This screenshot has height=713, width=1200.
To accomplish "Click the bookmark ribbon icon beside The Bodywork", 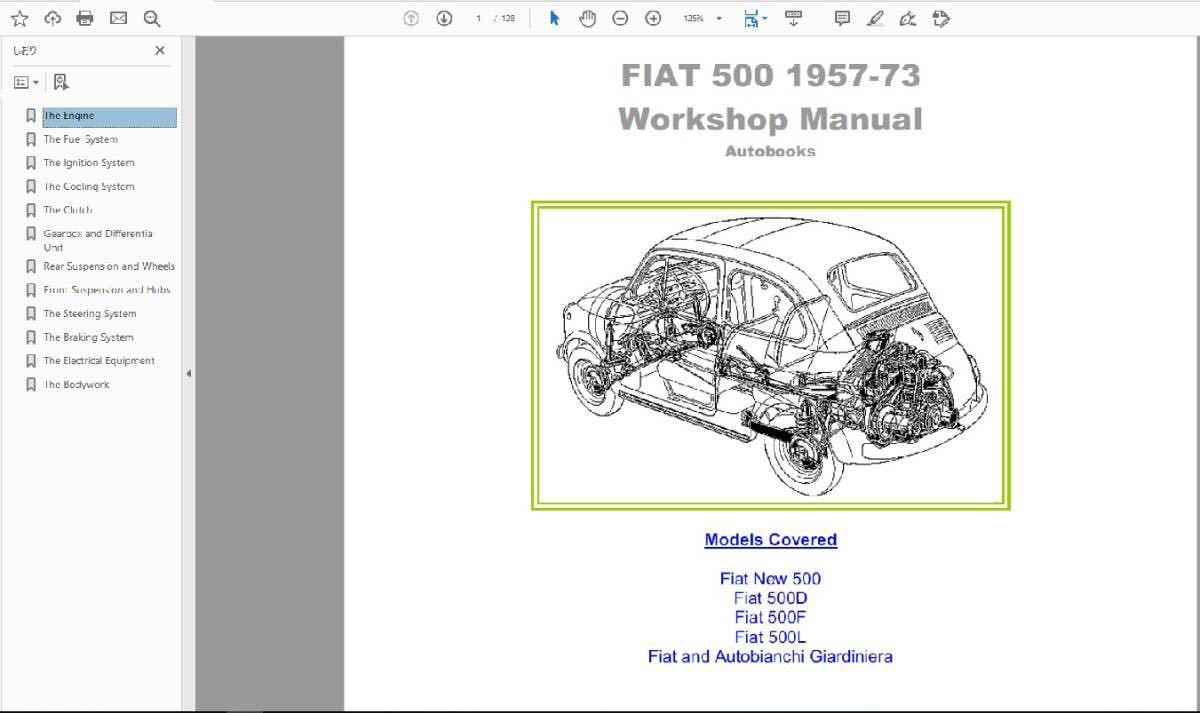I will point(31,385).
